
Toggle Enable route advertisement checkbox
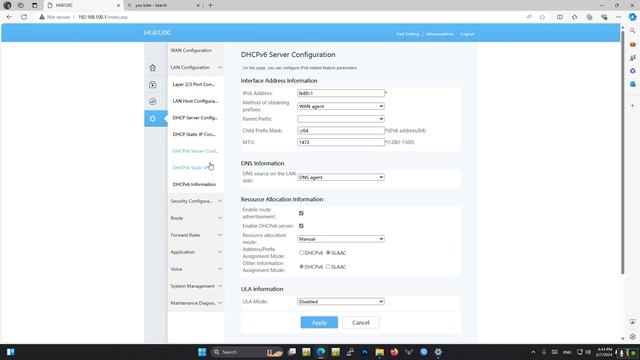(x=301, y=213)
